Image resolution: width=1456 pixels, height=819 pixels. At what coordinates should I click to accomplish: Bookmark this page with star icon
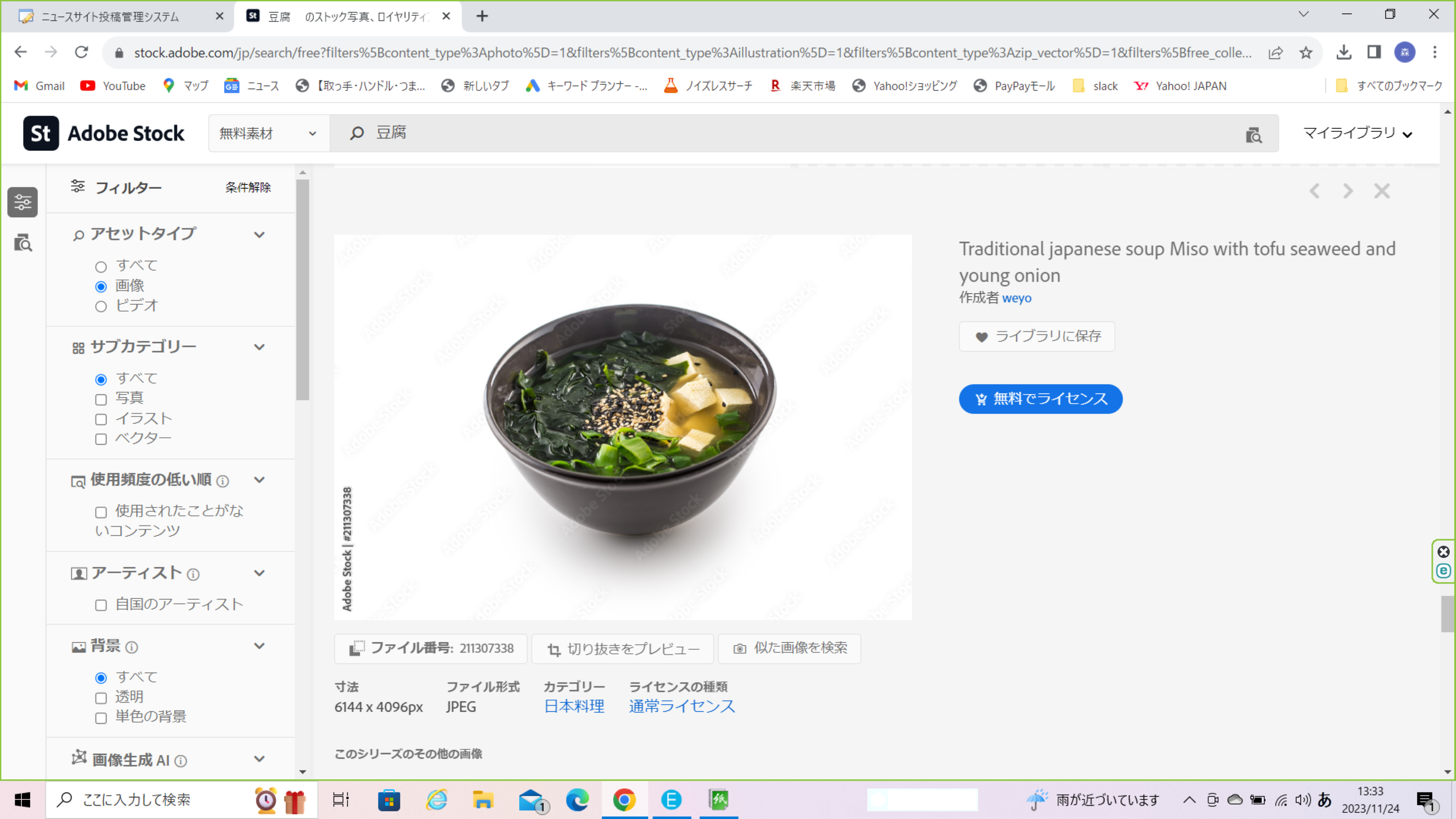[1306, 52]
